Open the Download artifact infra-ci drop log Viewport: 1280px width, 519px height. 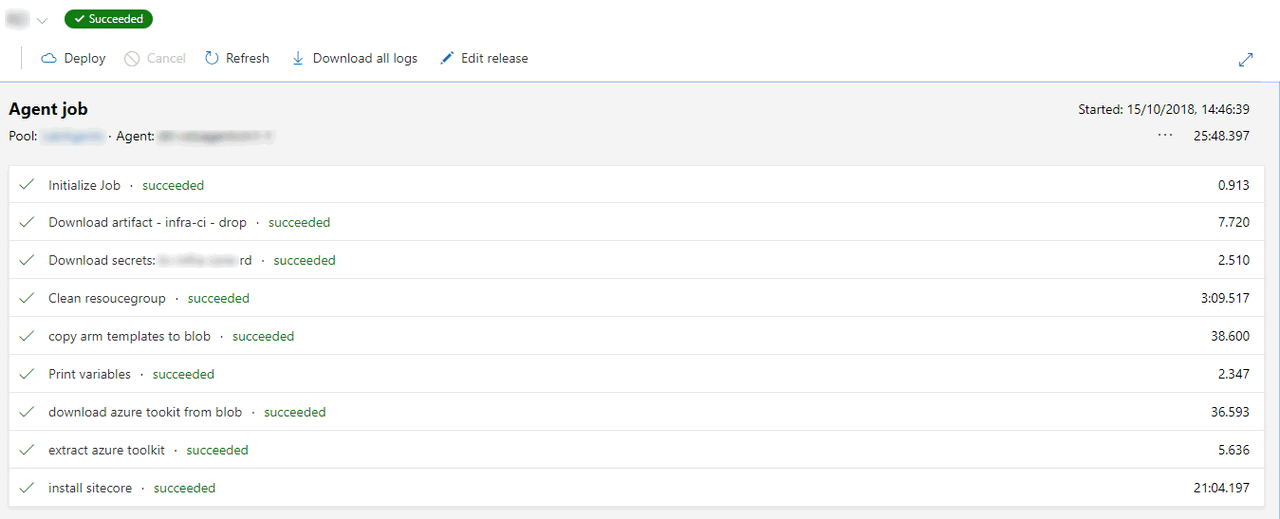(147, 223)
